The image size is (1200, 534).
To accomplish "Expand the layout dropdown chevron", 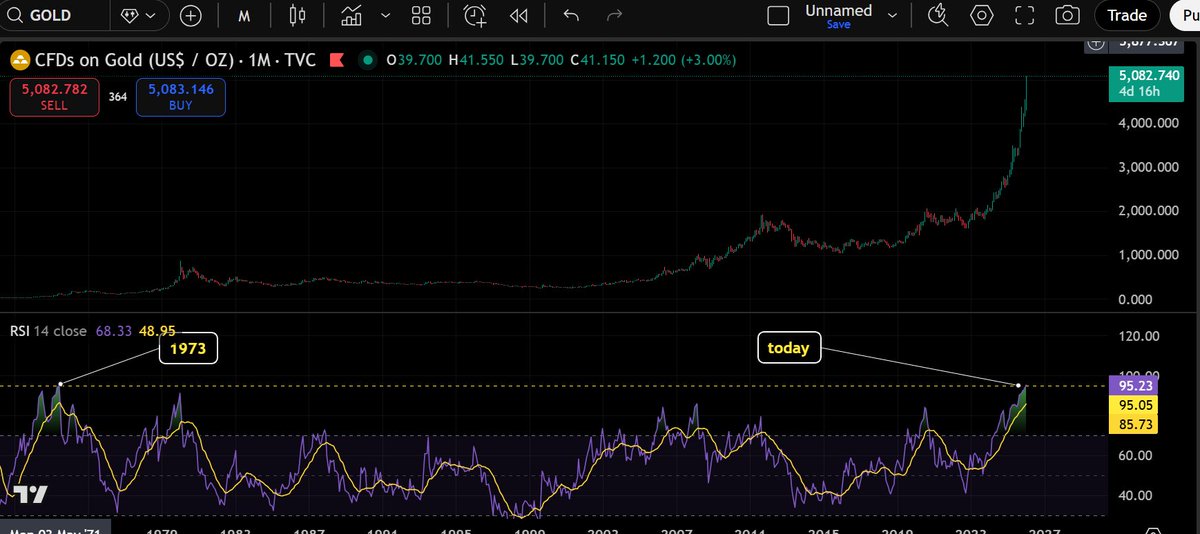I will tap(892, 16).
